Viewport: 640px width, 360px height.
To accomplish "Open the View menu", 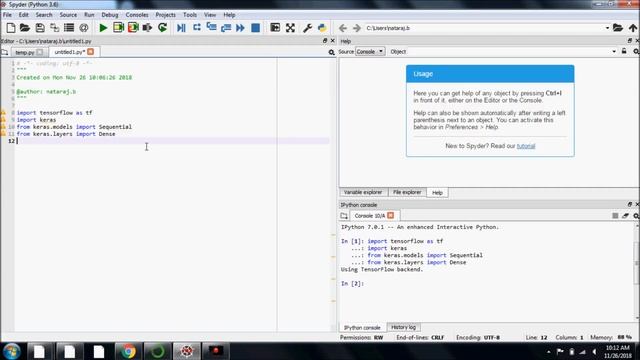I will [x=210, y=15].
